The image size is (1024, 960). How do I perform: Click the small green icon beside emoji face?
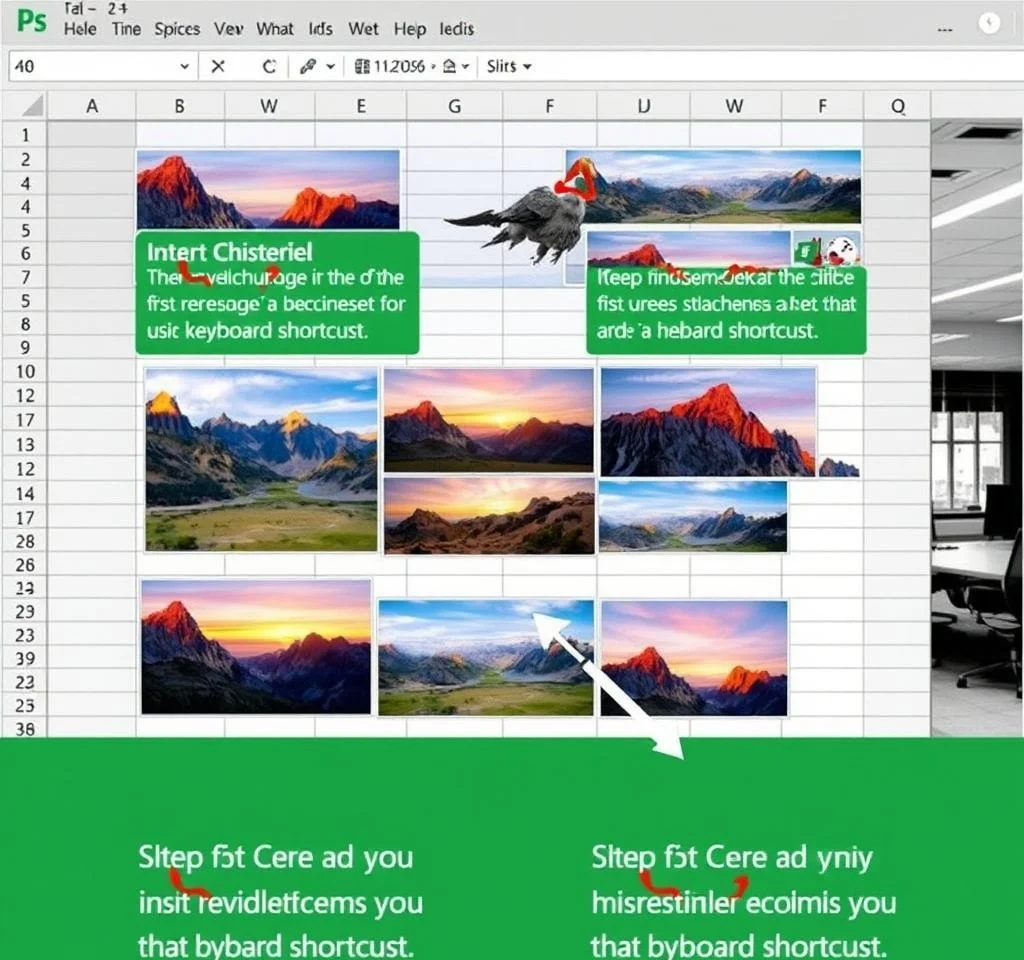[x=806, y=250]
